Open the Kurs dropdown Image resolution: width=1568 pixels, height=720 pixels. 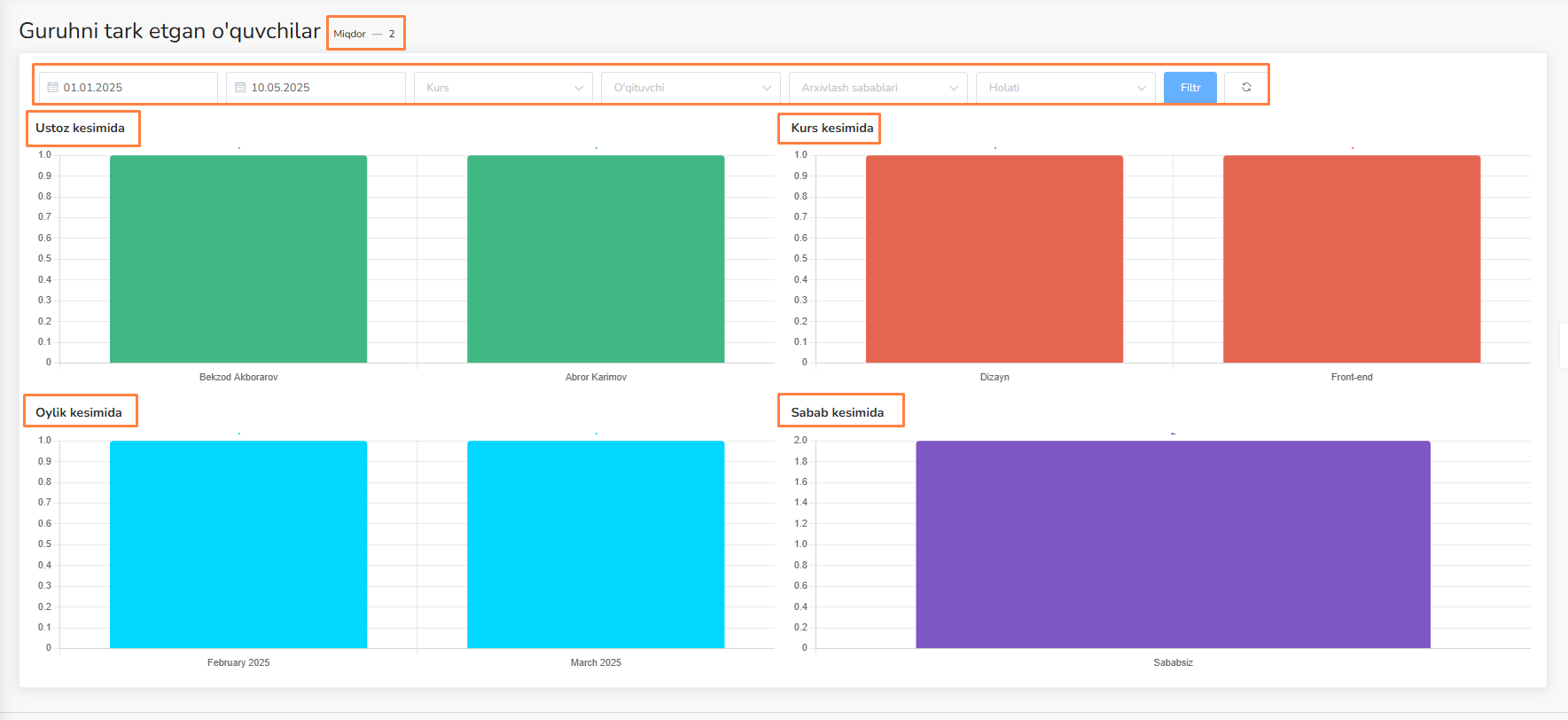(x=503, y=88)
